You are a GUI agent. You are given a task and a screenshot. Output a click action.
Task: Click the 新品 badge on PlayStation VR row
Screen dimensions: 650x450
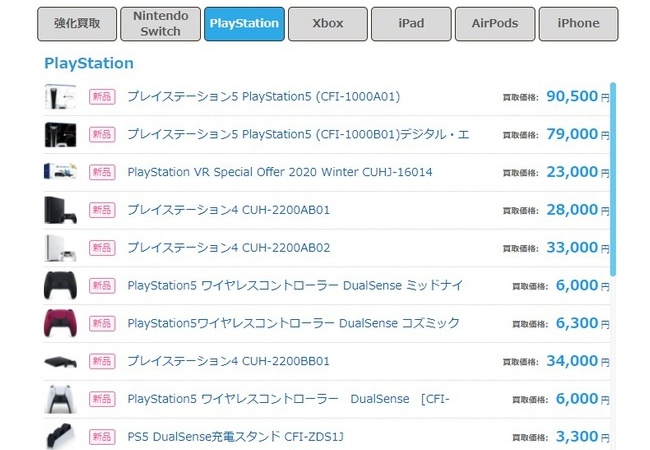(x=102, y=172)
